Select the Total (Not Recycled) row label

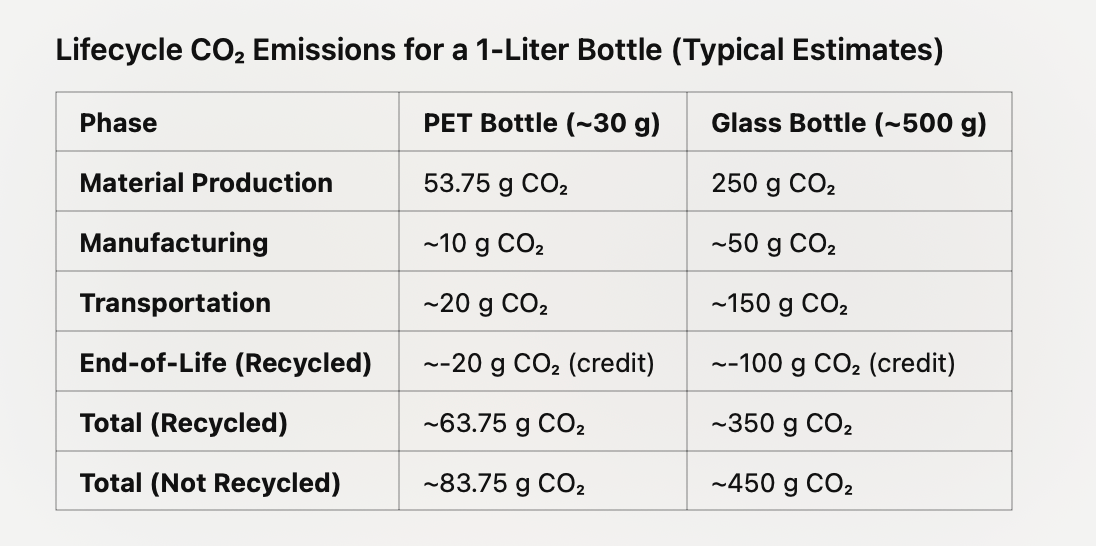(x=210, y=483)
